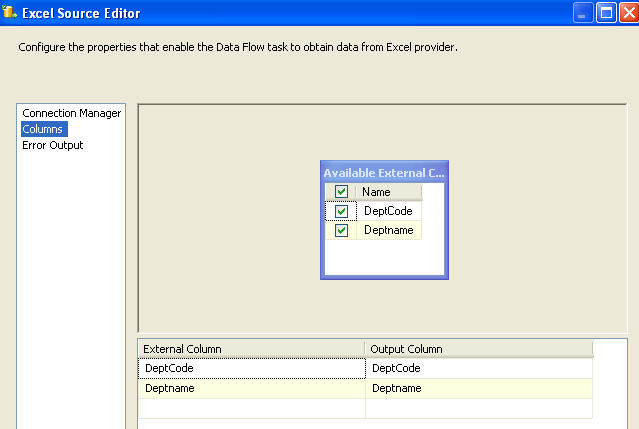The height and width of the screenshot is (429, 639).
Task: Minimize the Excel Source Editor window
Action: (x=583, y=13)
